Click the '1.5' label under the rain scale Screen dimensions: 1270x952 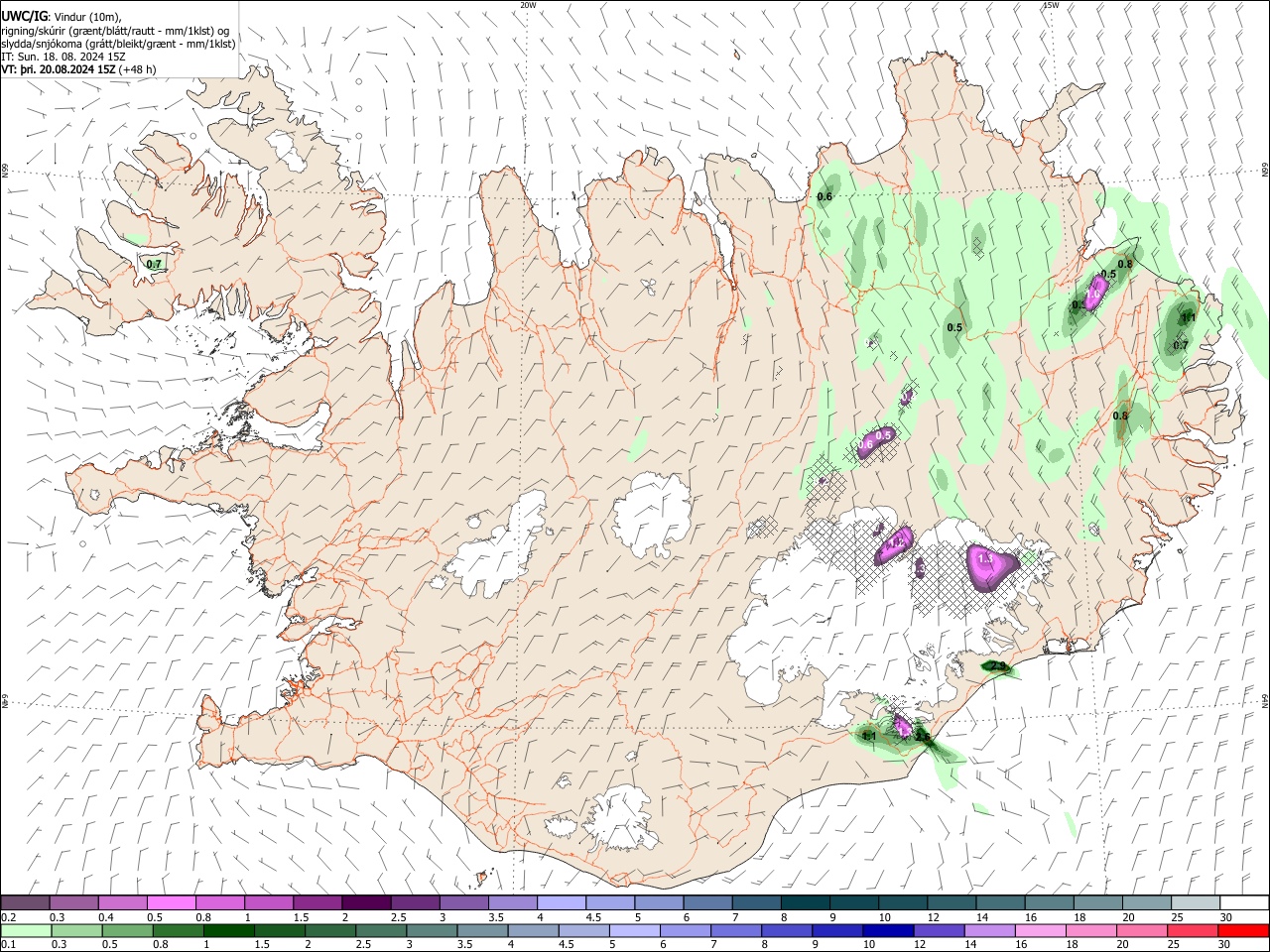coord(263,945)
